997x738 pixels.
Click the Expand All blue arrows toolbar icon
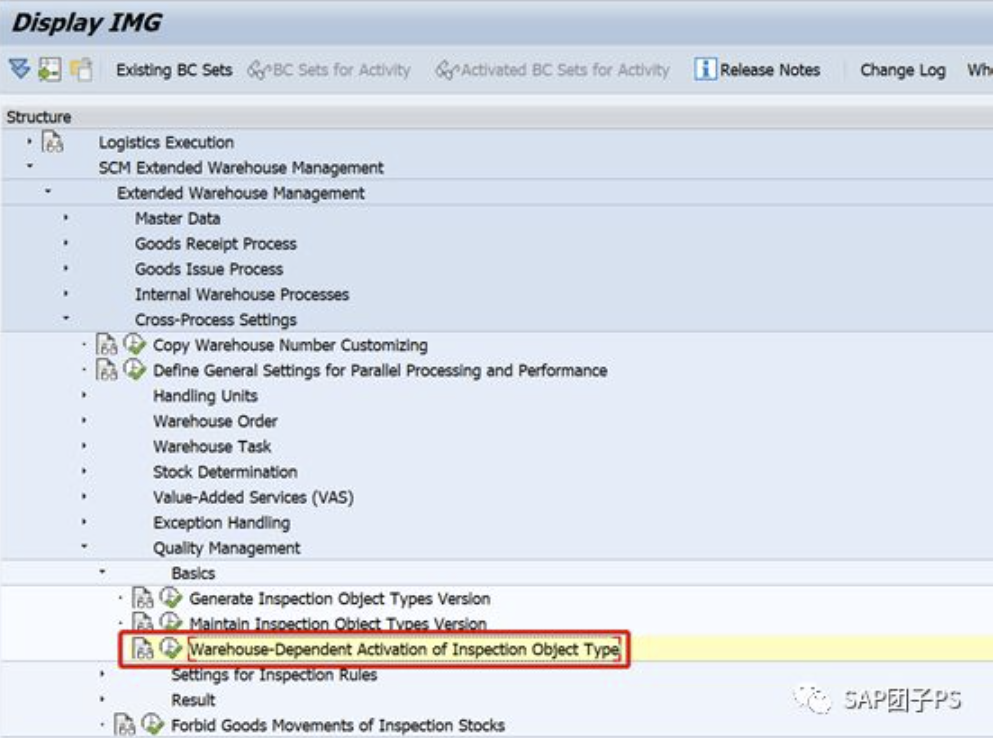click(20, 69)
